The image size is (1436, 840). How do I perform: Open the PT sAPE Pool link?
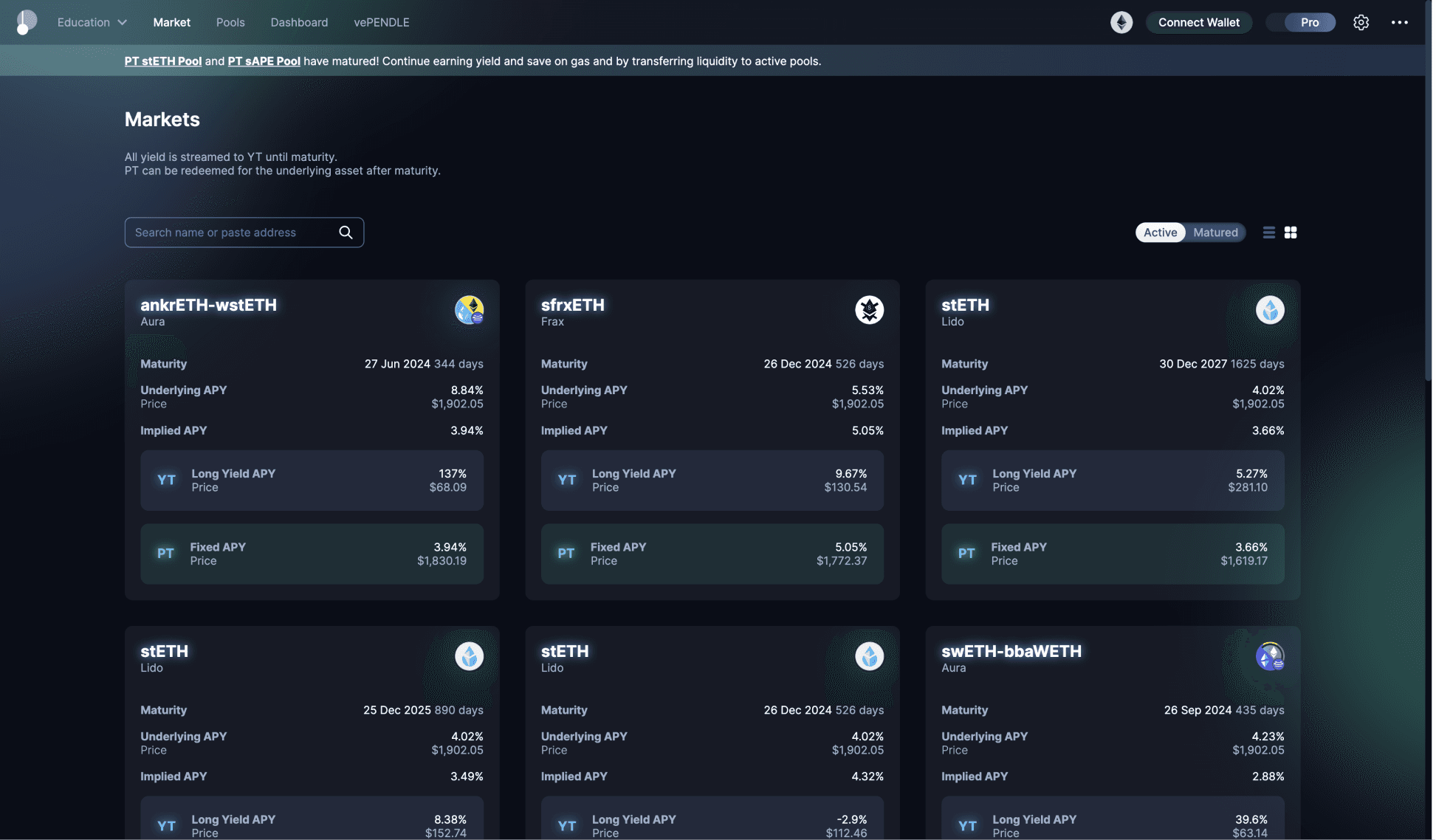click(264, 61)
